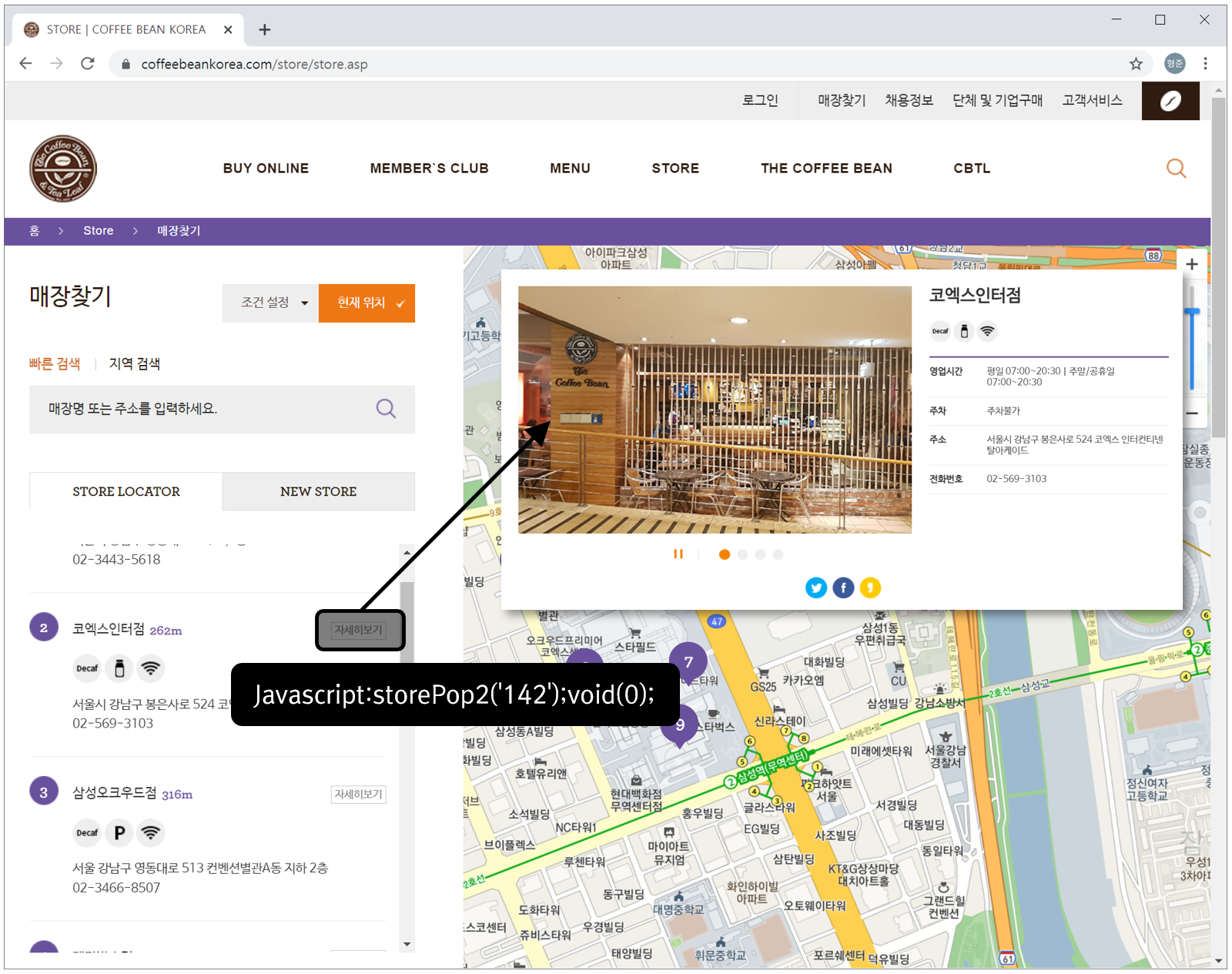
Task: Pause the store photo slideshow
Action: click(678, 554)
